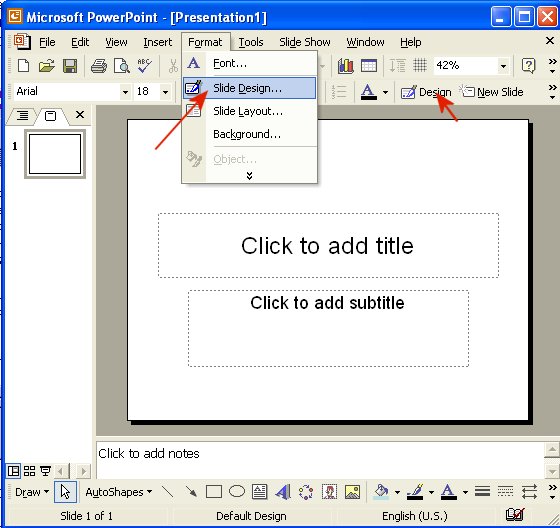560x528 pixels.
Task: Click the 'Click to add subtitle' placeholder
Action: click(328, 328)
